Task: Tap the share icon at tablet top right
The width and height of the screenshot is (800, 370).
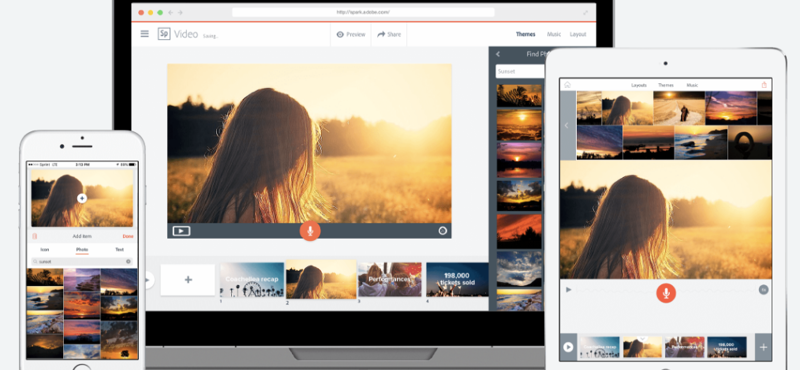Action: [x=764, y=85]
